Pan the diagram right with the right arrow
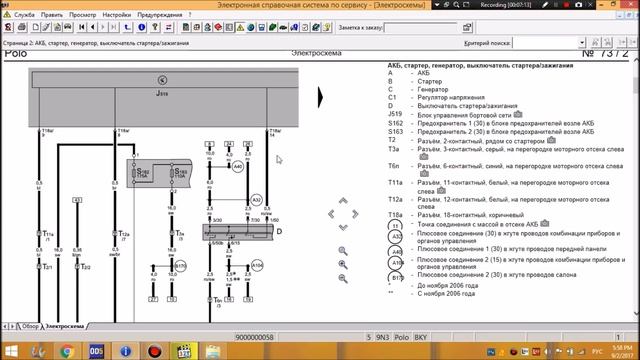The width and height of the screenshot is (640, 360). [x=355, y=214]
